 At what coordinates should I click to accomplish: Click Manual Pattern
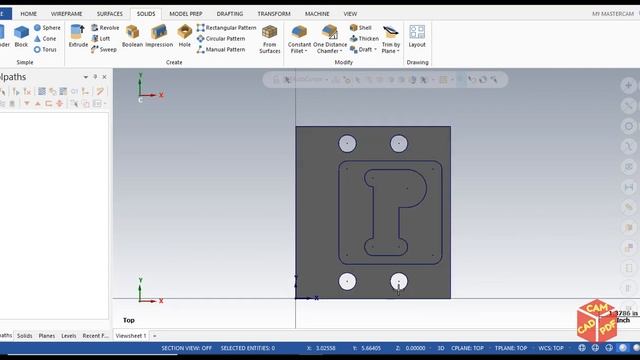pyautogui.click(x=221, y=49)
